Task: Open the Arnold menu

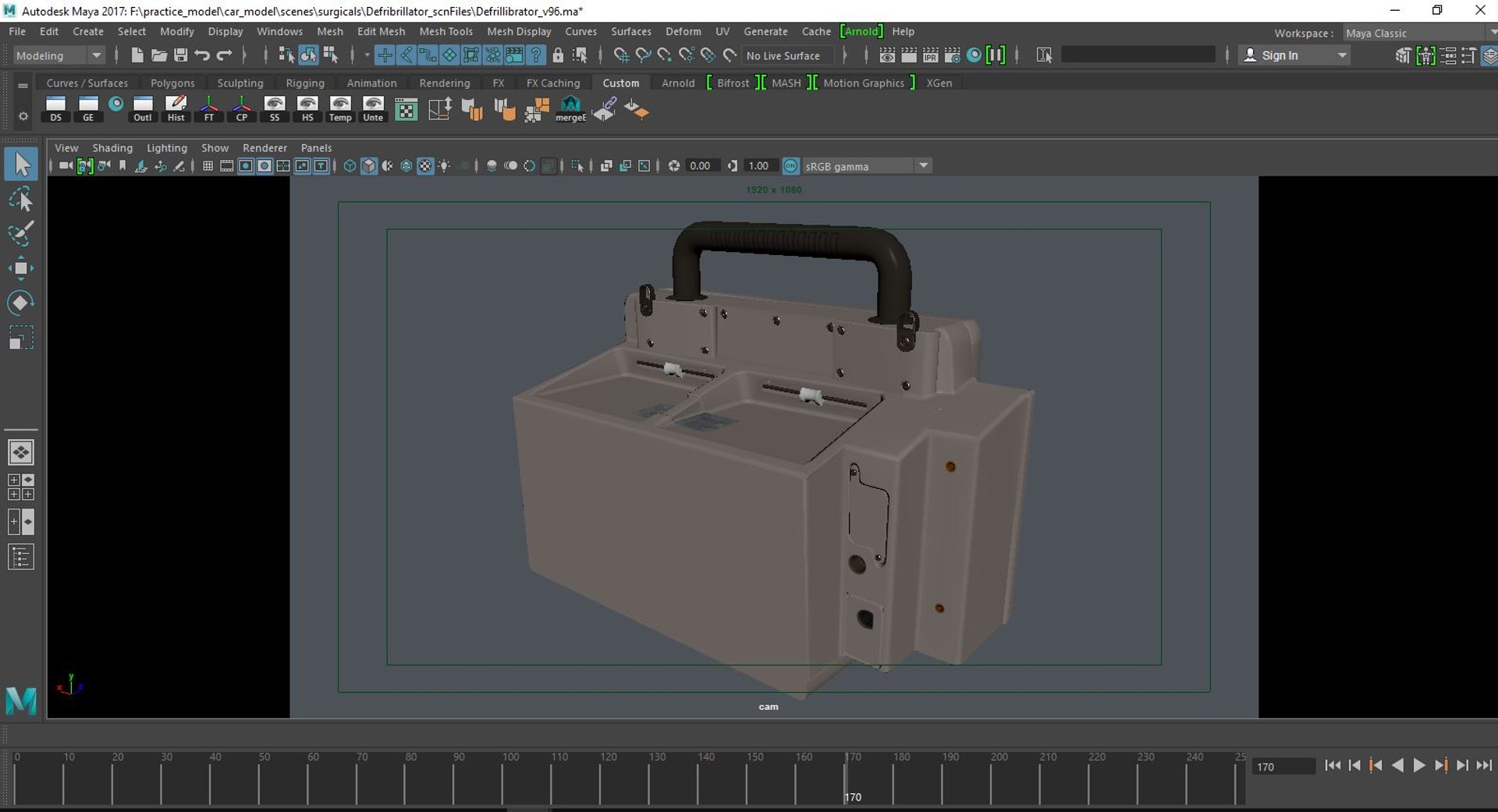Action: pyautogui.click(x=861, y=31)
